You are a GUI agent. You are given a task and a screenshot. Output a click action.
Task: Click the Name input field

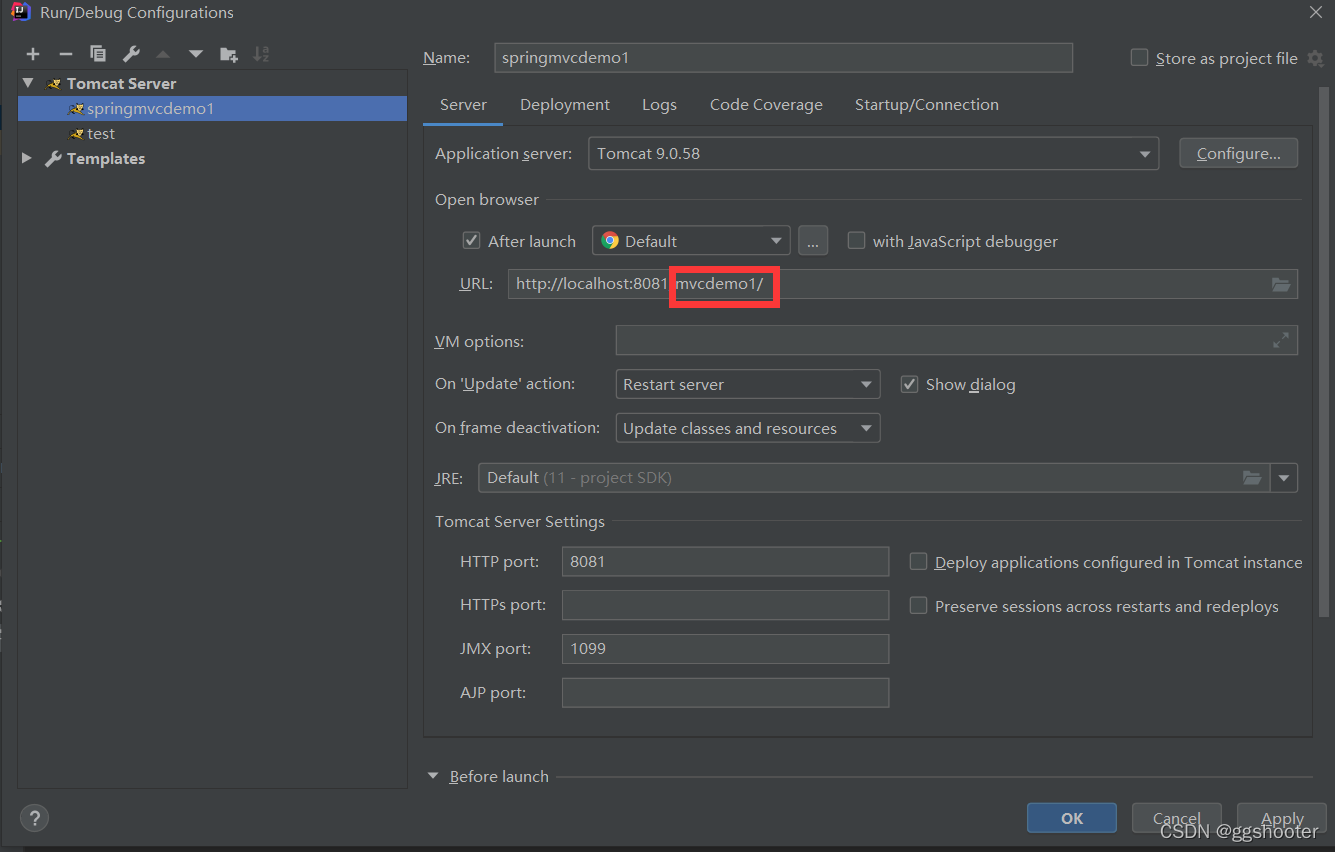[783, 58]
